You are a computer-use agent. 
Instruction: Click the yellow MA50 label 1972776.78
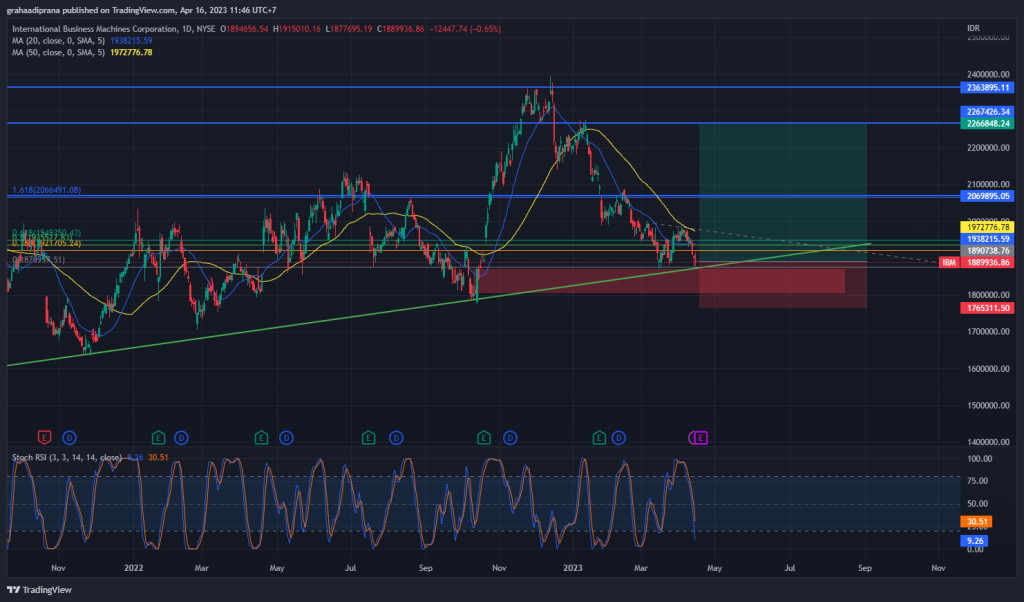pyautogui.click(x=987, y=227)
